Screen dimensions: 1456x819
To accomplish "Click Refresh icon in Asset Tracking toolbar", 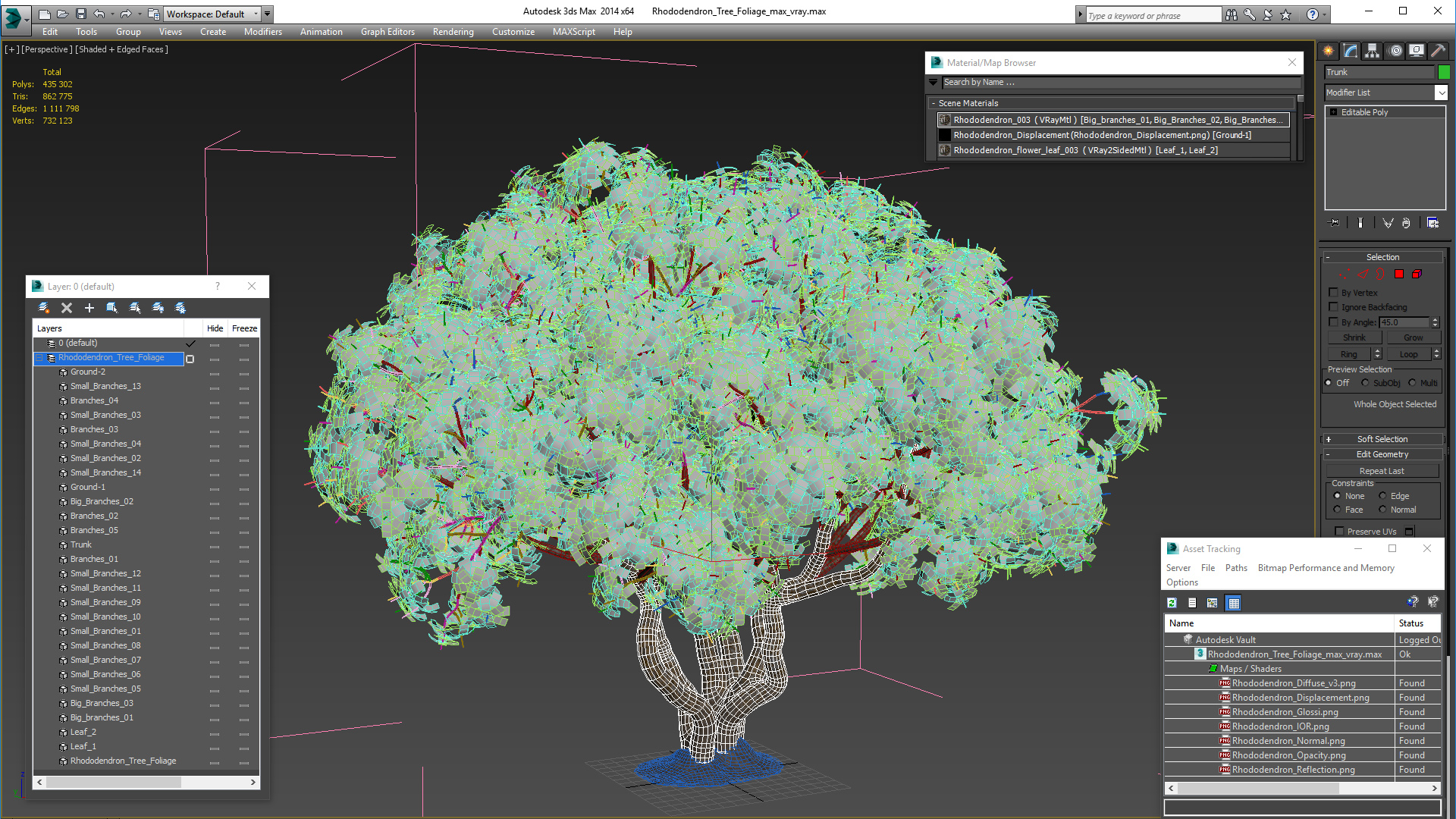I will [1172, 604].
